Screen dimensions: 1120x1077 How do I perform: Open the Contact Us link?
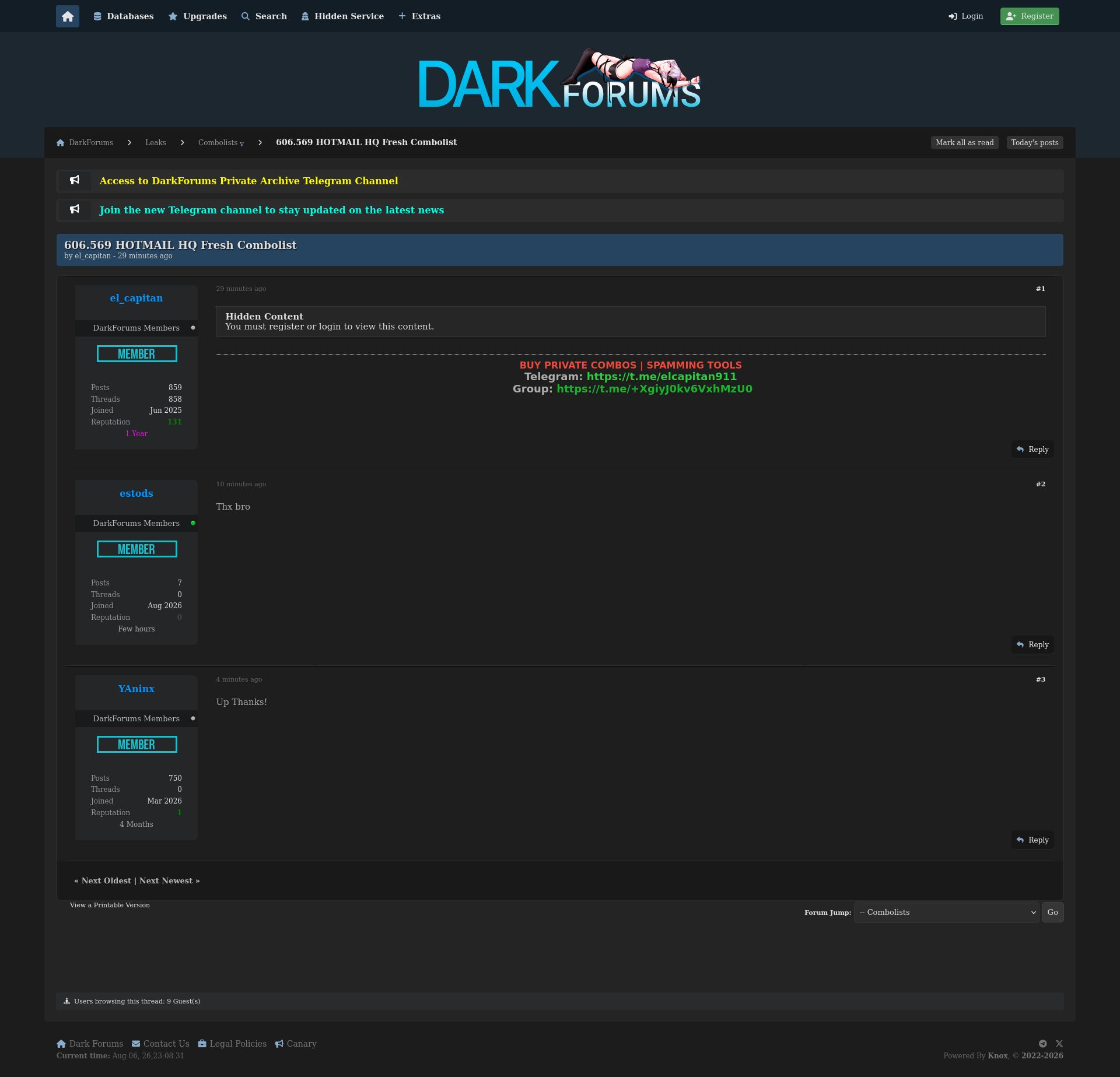[160, 1044]
